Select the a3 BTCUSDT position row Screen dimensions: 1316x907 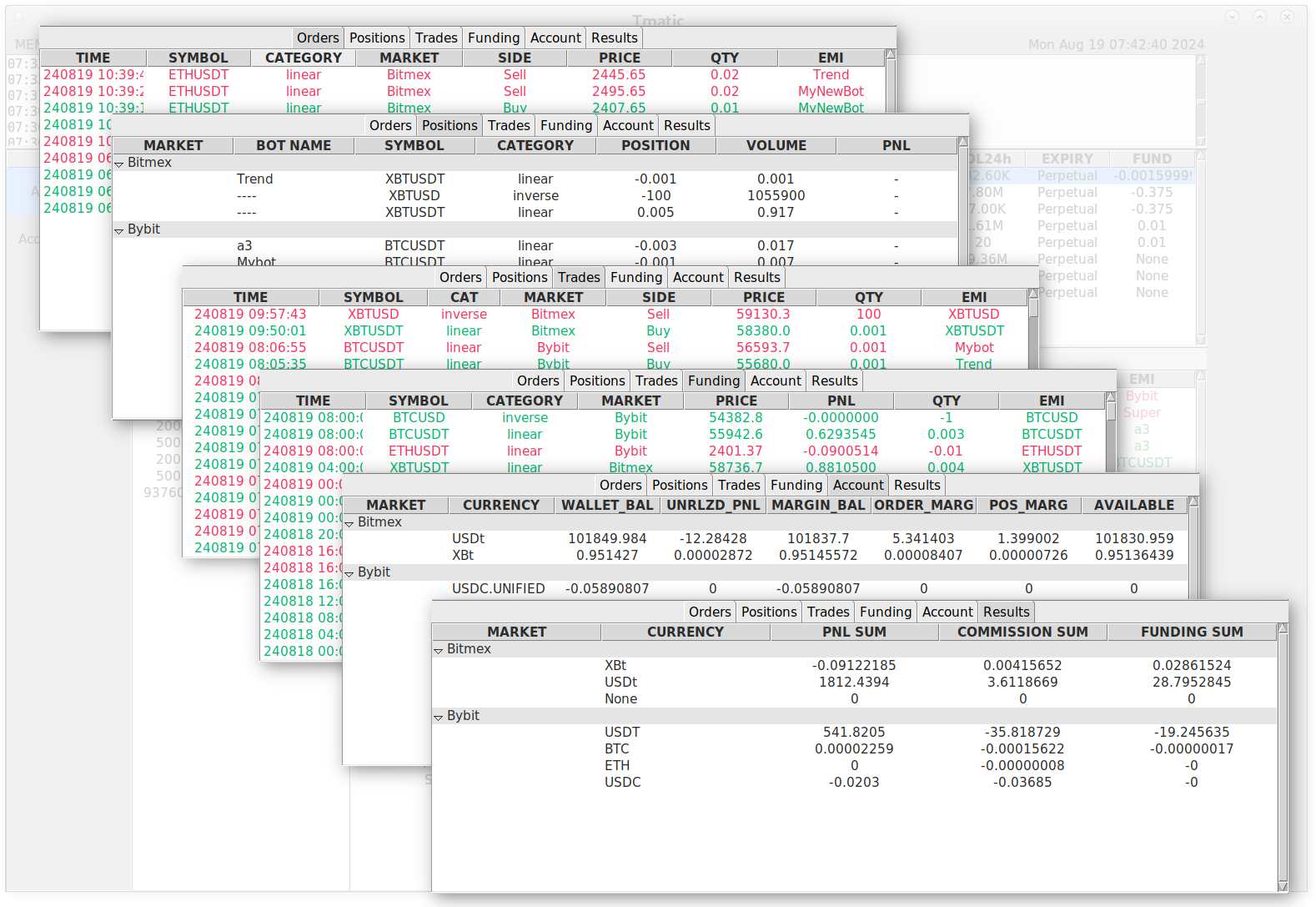tap(535, 245)
